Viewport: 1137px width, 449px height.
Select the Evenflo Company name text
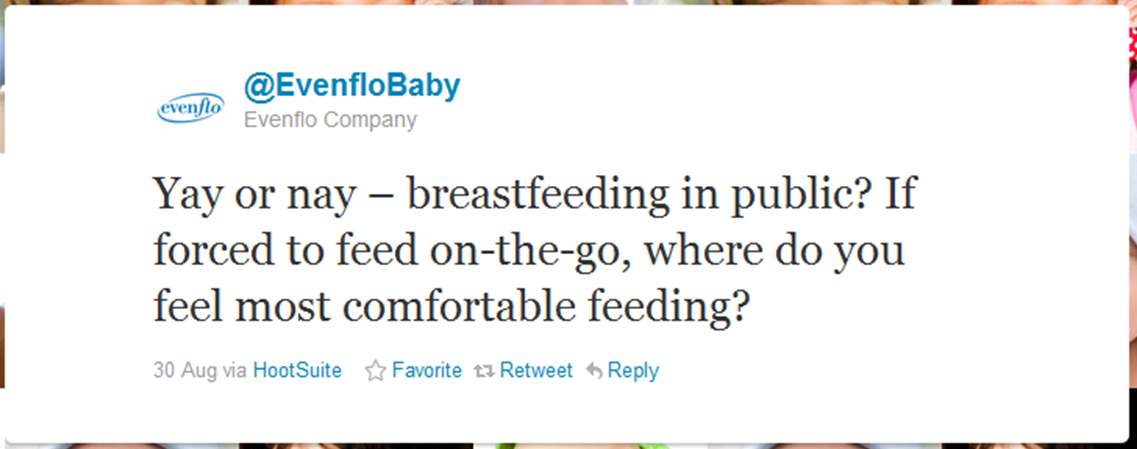(331, 120)
